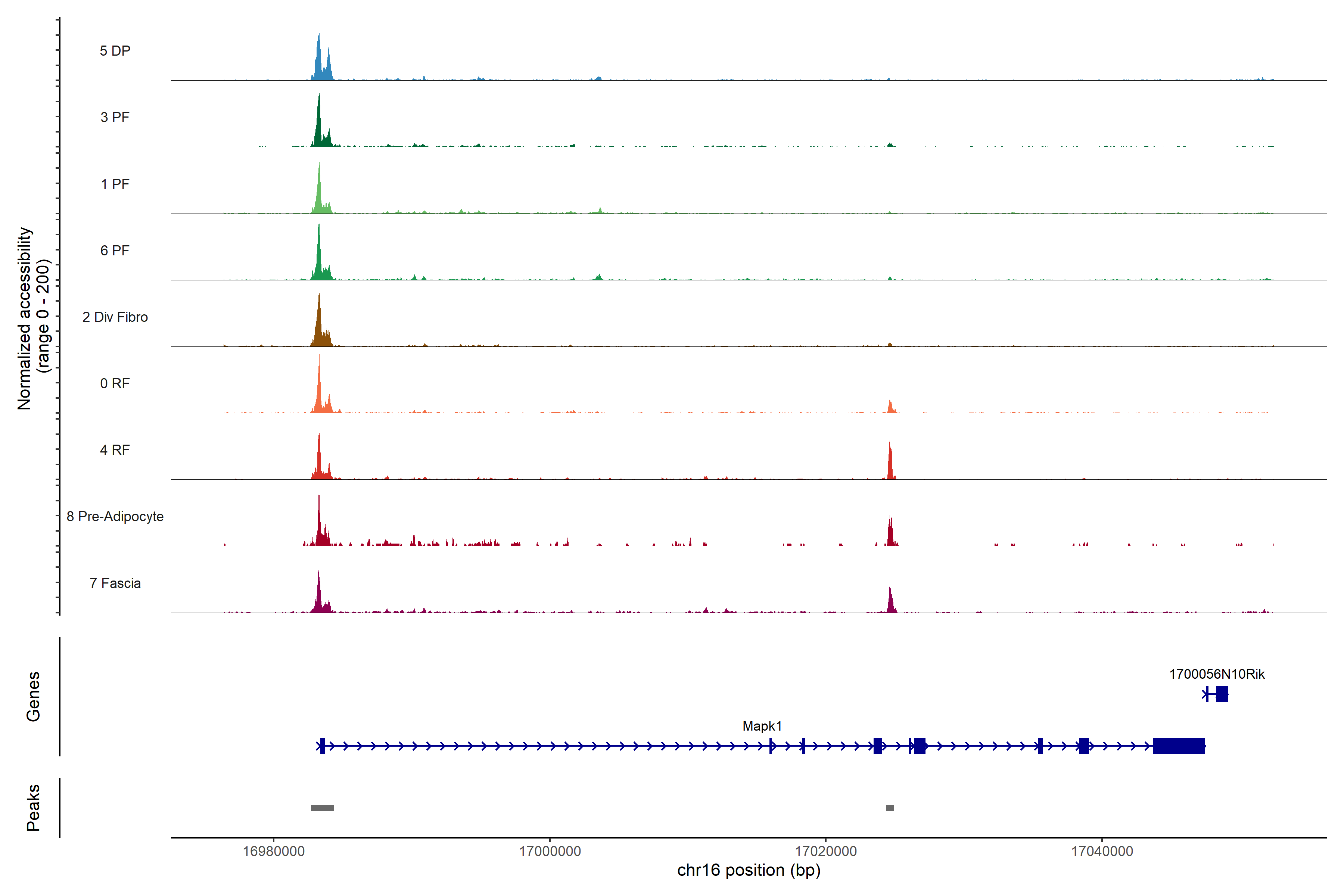Click the 8 Pre-Adipocyte track label
This screenshot has width=1344, height=896.
point(115,516)
